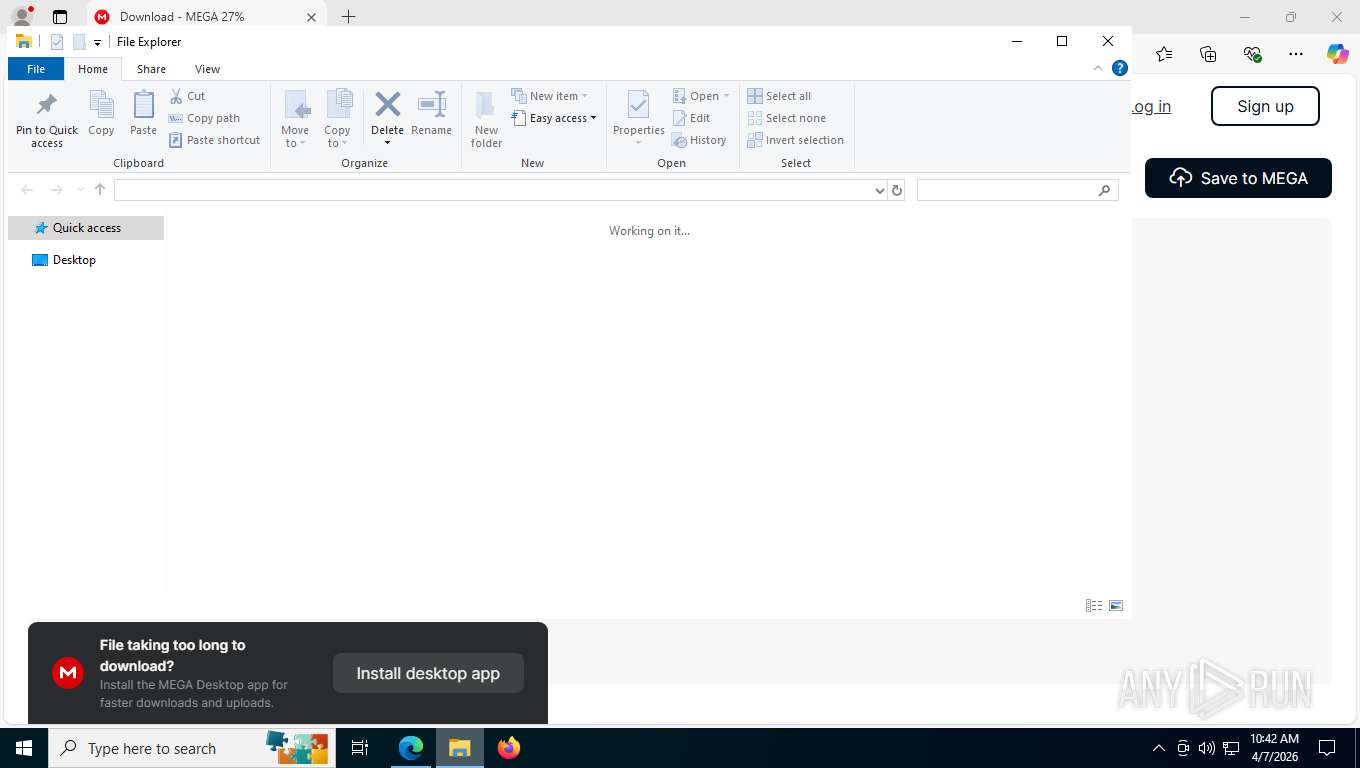Open the Easy access dropdown
The image size is (1360, 768).
pyautogui.click(x=553, y=118)
